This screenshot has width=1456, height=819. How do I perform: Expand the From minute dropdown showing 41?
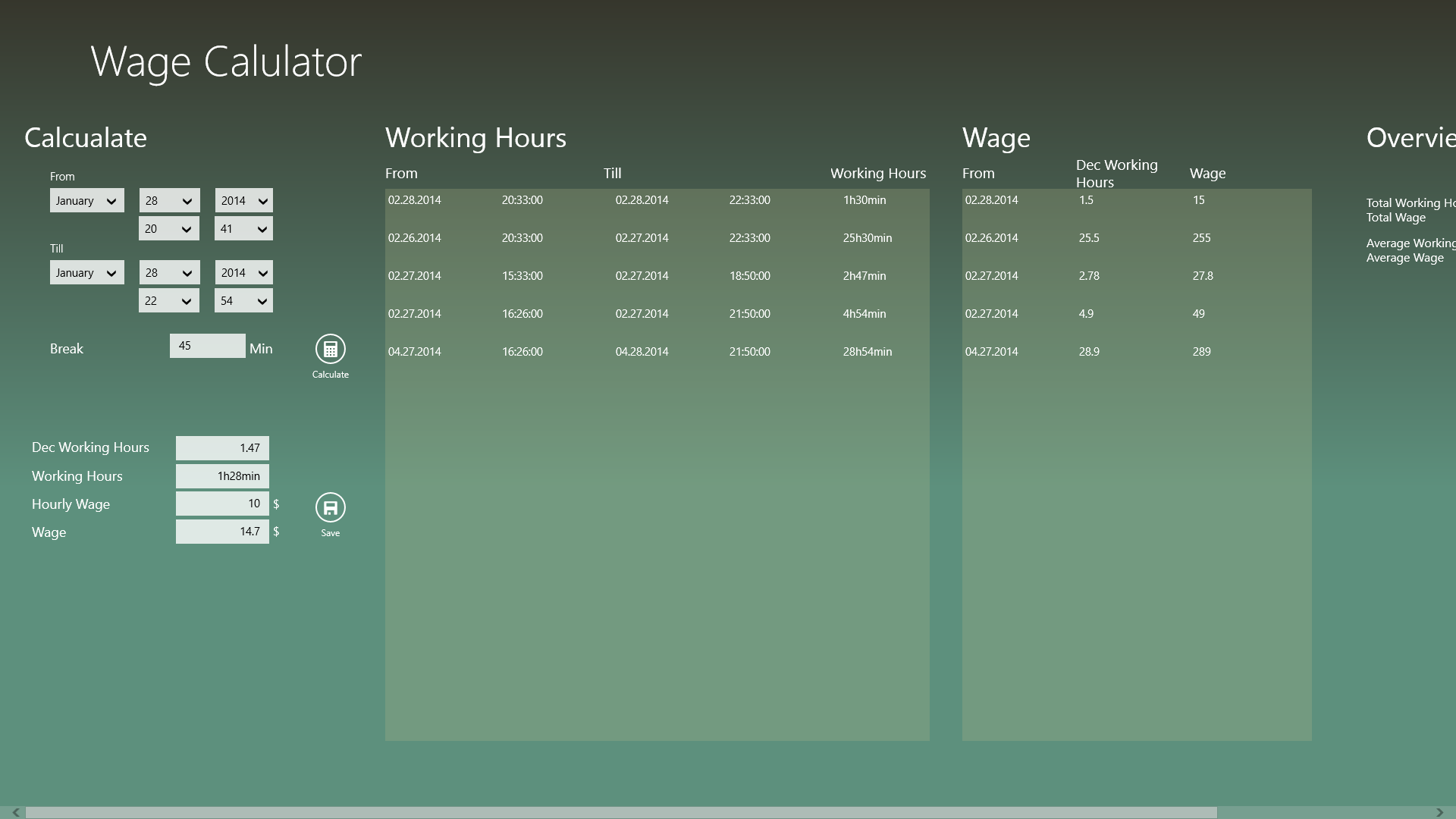(243, 229)
